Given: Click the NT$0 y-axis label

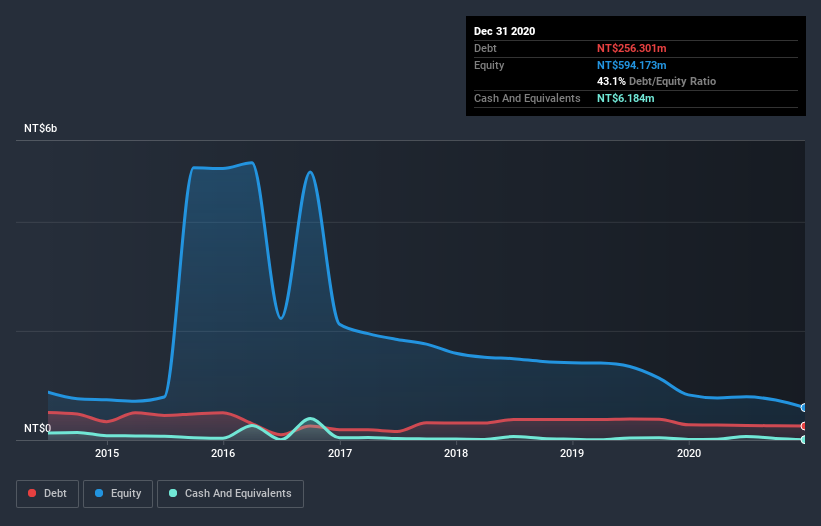Looking at the screenshot, I should point(38,428).
